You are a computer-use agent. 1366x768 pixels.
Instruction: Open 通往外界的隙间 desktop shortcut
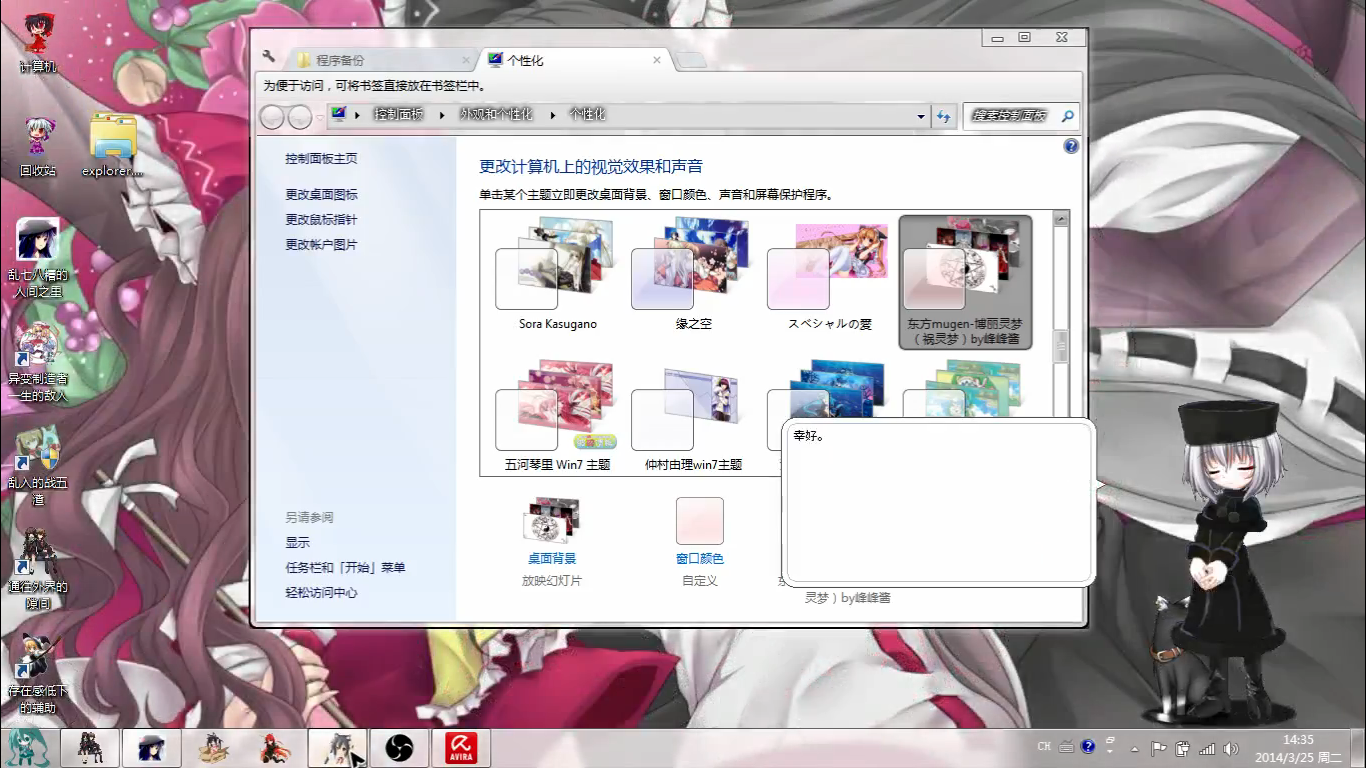pos(38,569)
